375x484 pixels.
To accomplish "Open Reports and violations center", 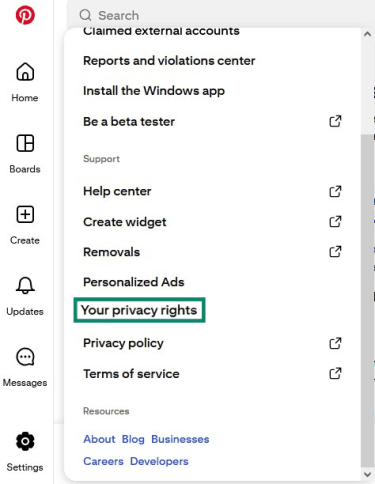I will [x=169, y=61].
